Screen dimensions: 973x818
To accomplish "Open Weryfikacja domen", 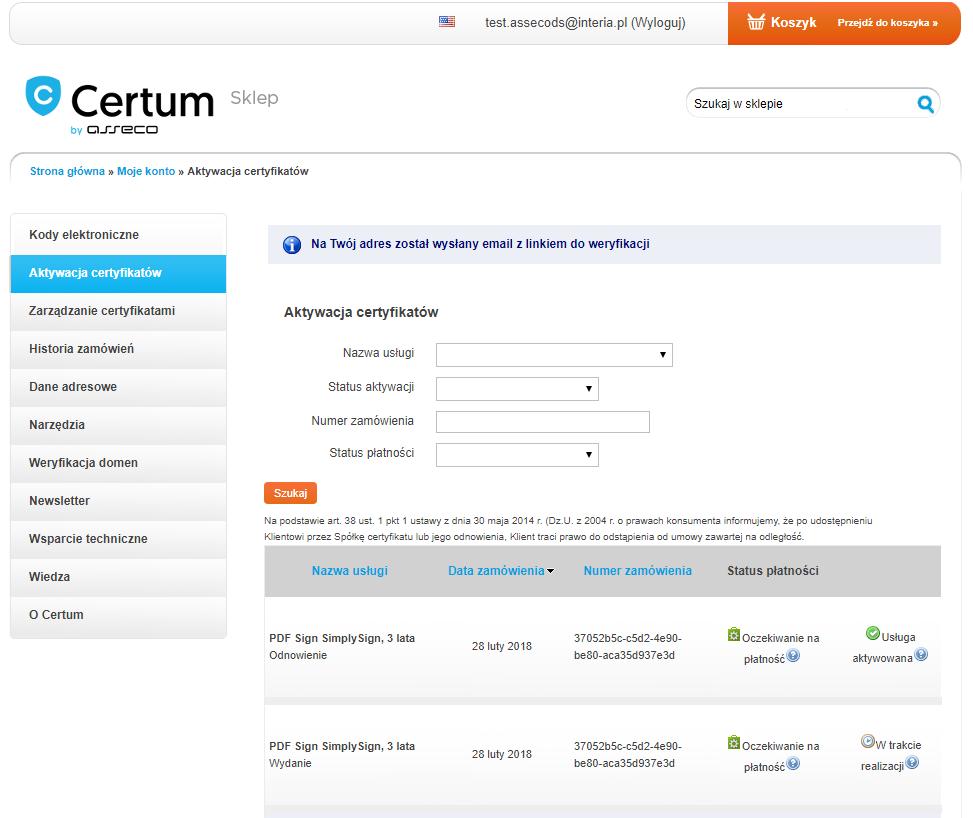I will (118, 463).
